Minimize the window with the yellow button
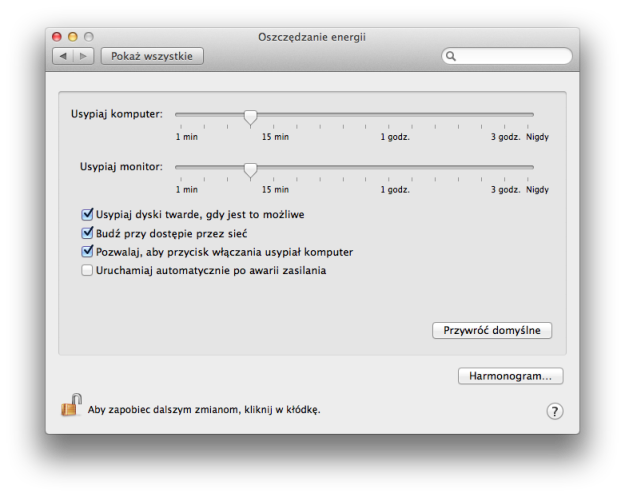This screenshot has width=625, height=497. 73,37
